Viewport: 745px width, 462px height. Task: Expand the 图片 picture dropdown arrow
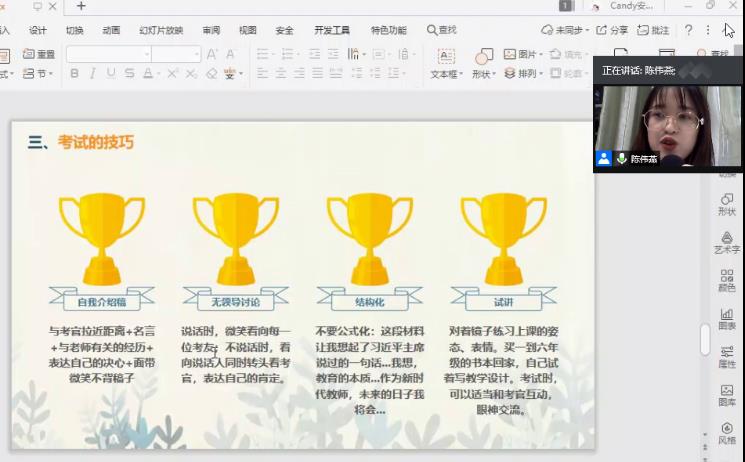(x=543, y=54)
